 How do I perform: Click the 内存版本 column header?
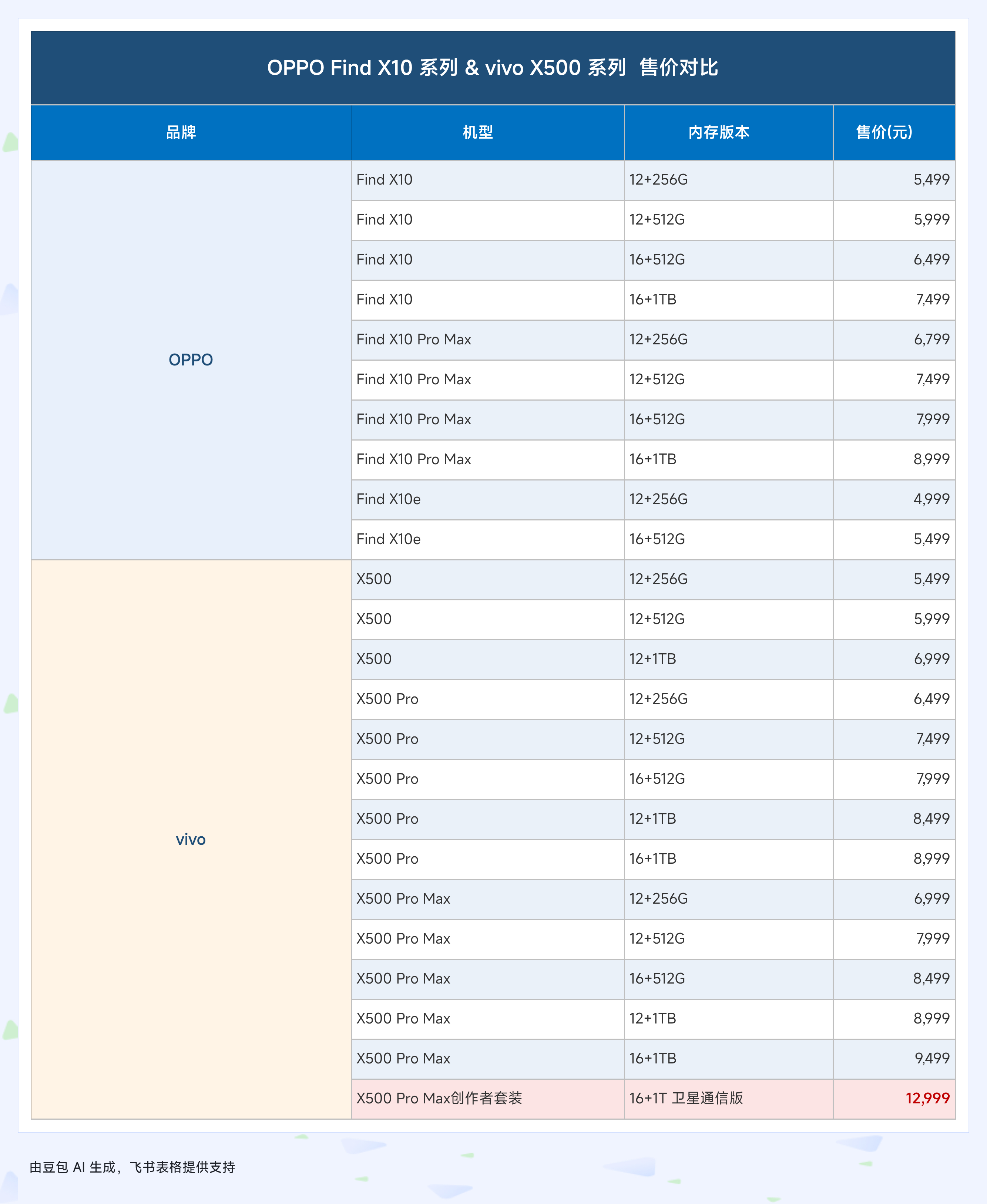728,132
